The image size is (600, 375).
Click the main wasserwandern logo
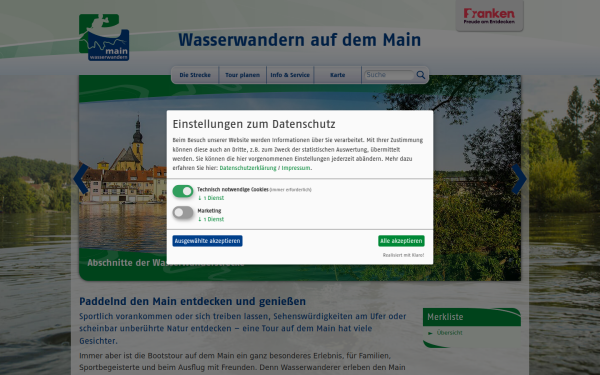pyautogui.click(x=104, y=38)
